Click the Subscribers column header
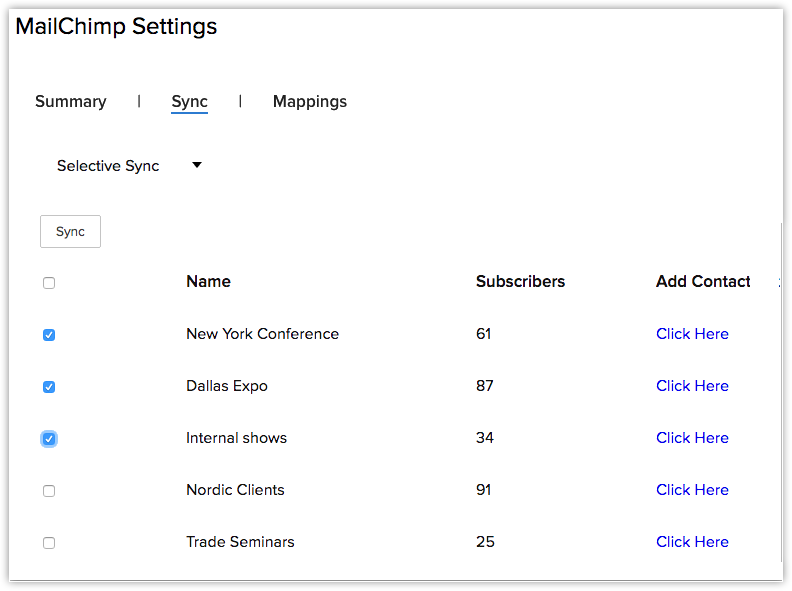 pos(520,281)
